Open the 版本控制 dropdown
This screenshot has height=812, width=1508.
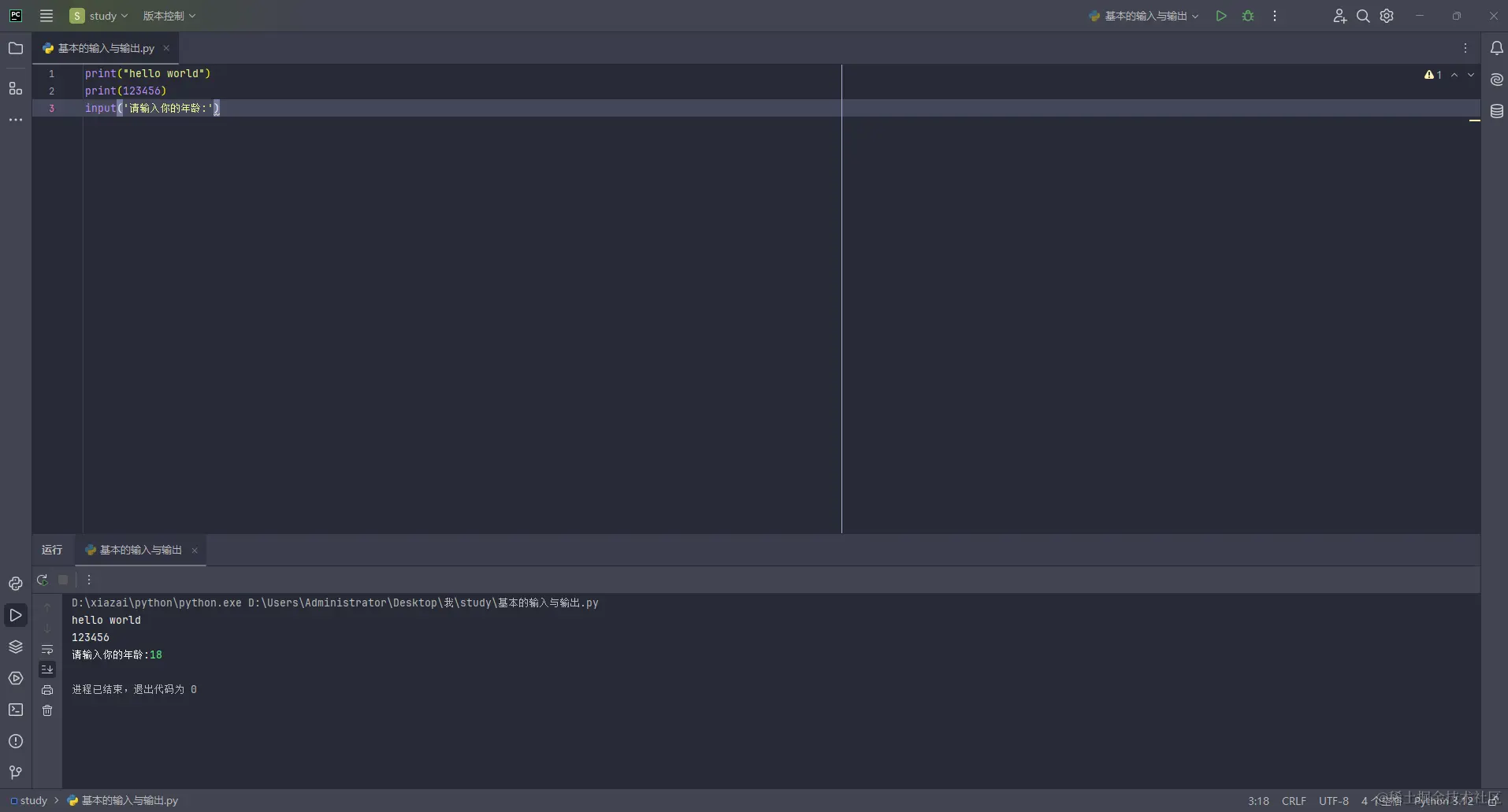[169, 16]
